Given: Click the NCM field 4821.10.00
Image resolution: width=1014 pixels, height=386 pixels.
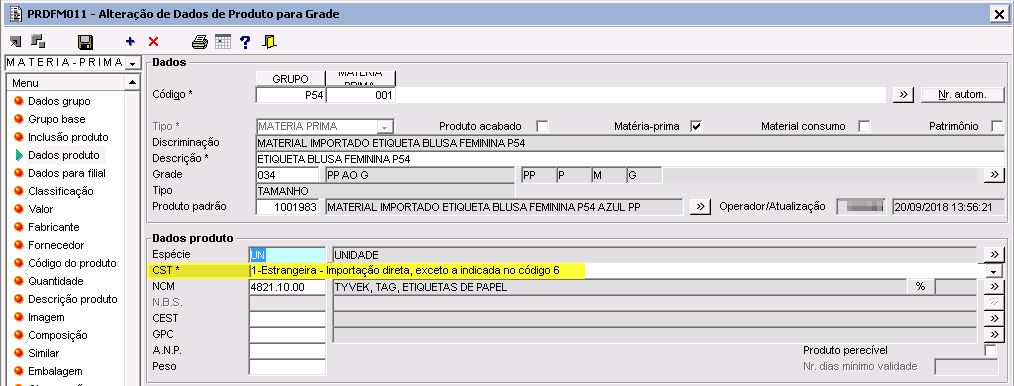Looking at the screenshot, I should [x=288, y=286].
